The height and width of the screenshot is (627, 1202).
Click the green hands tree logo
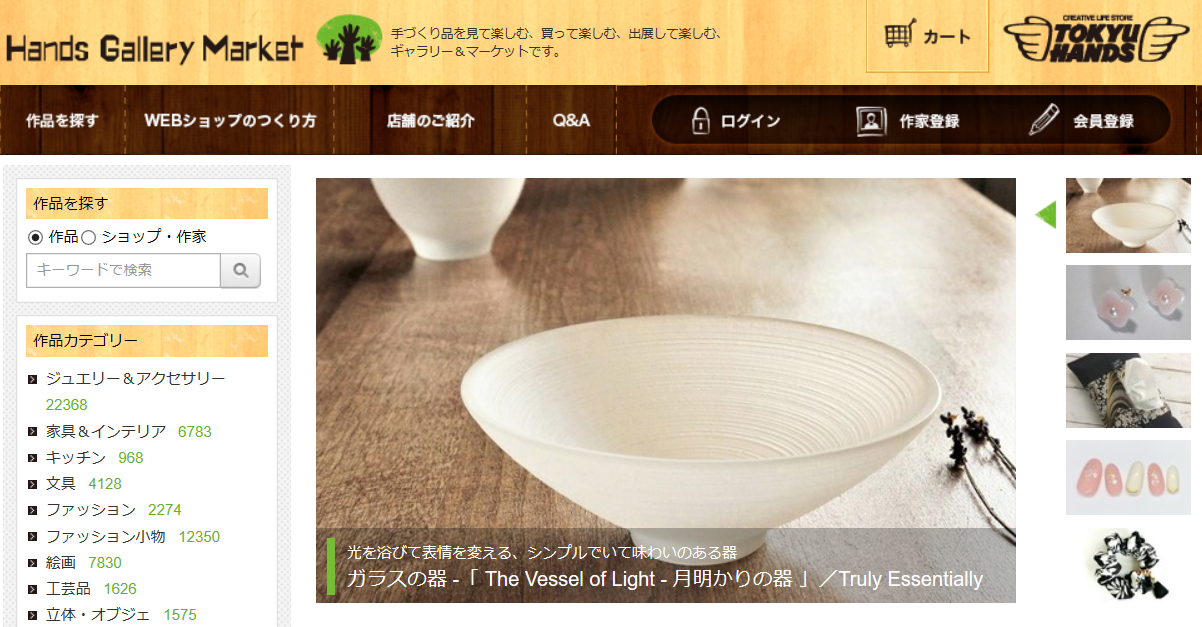(x=348, y=40)
